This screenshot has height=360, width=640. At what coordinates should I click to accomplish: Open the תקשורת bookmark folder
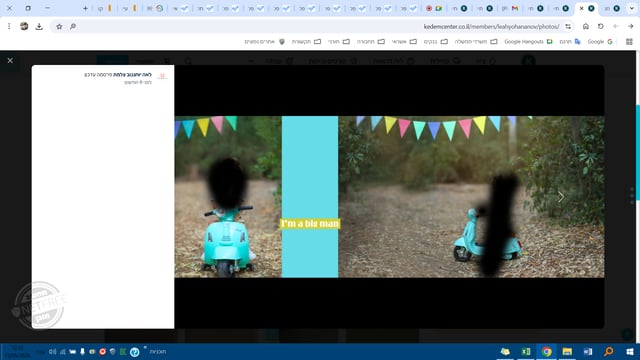[306, 42]
